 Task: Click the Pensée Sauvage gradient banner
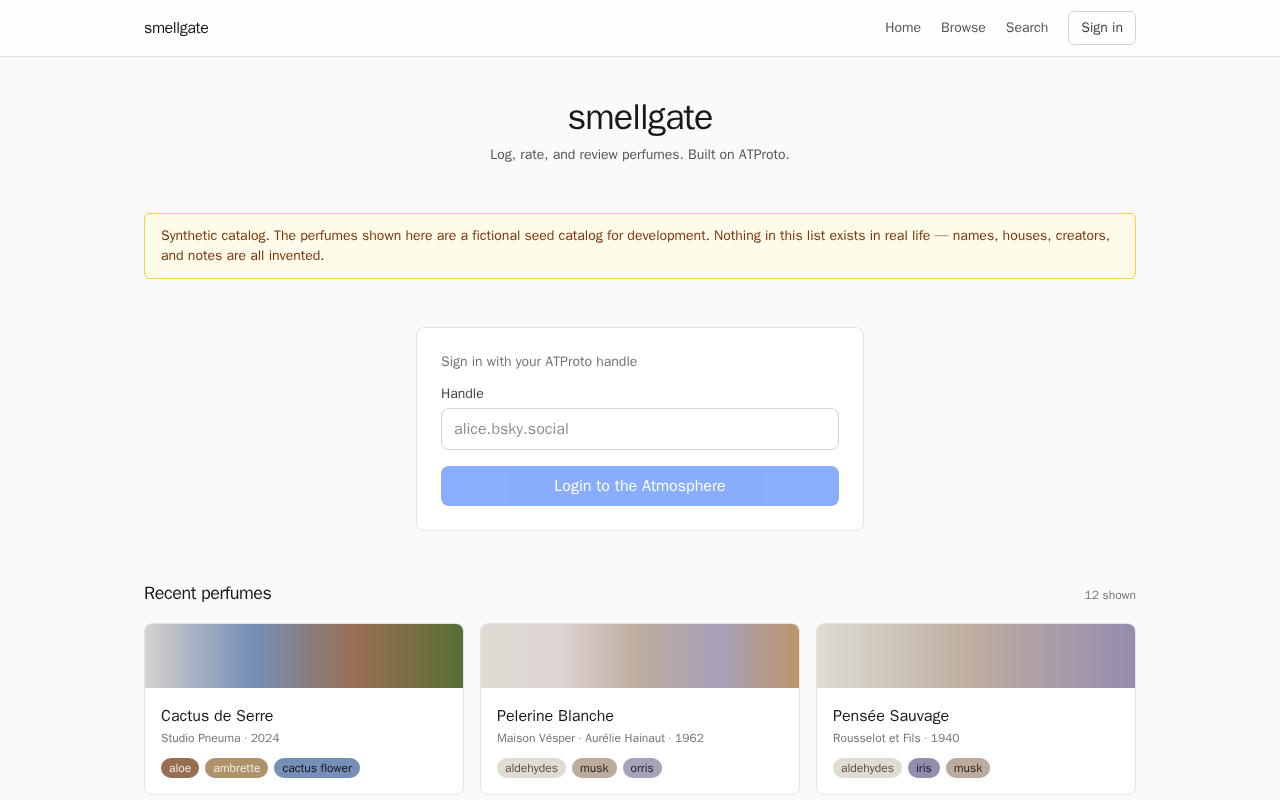pos(976,656)
